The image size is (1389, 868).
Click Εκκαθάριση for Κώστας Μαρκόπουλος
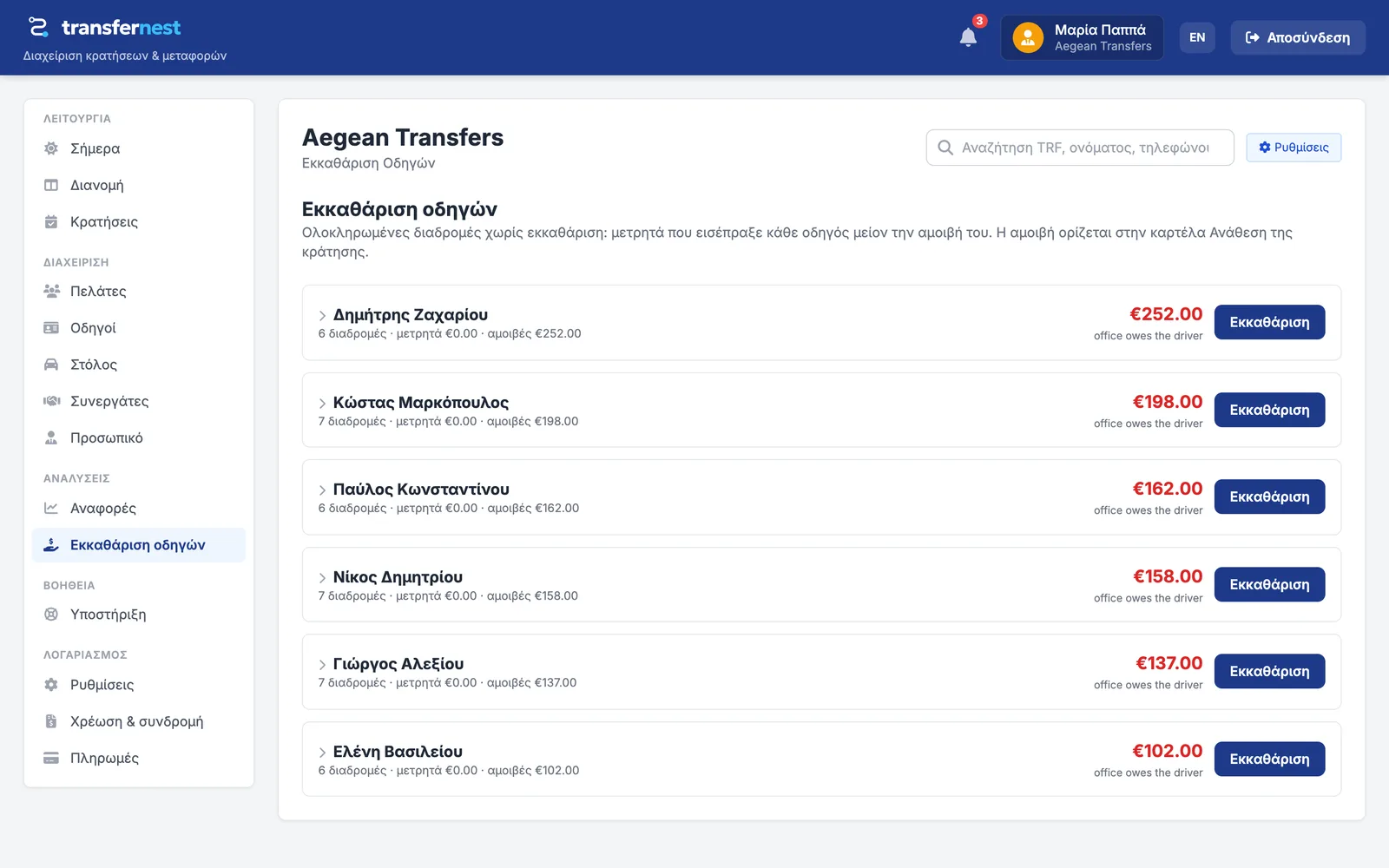tap(1269, 410)
